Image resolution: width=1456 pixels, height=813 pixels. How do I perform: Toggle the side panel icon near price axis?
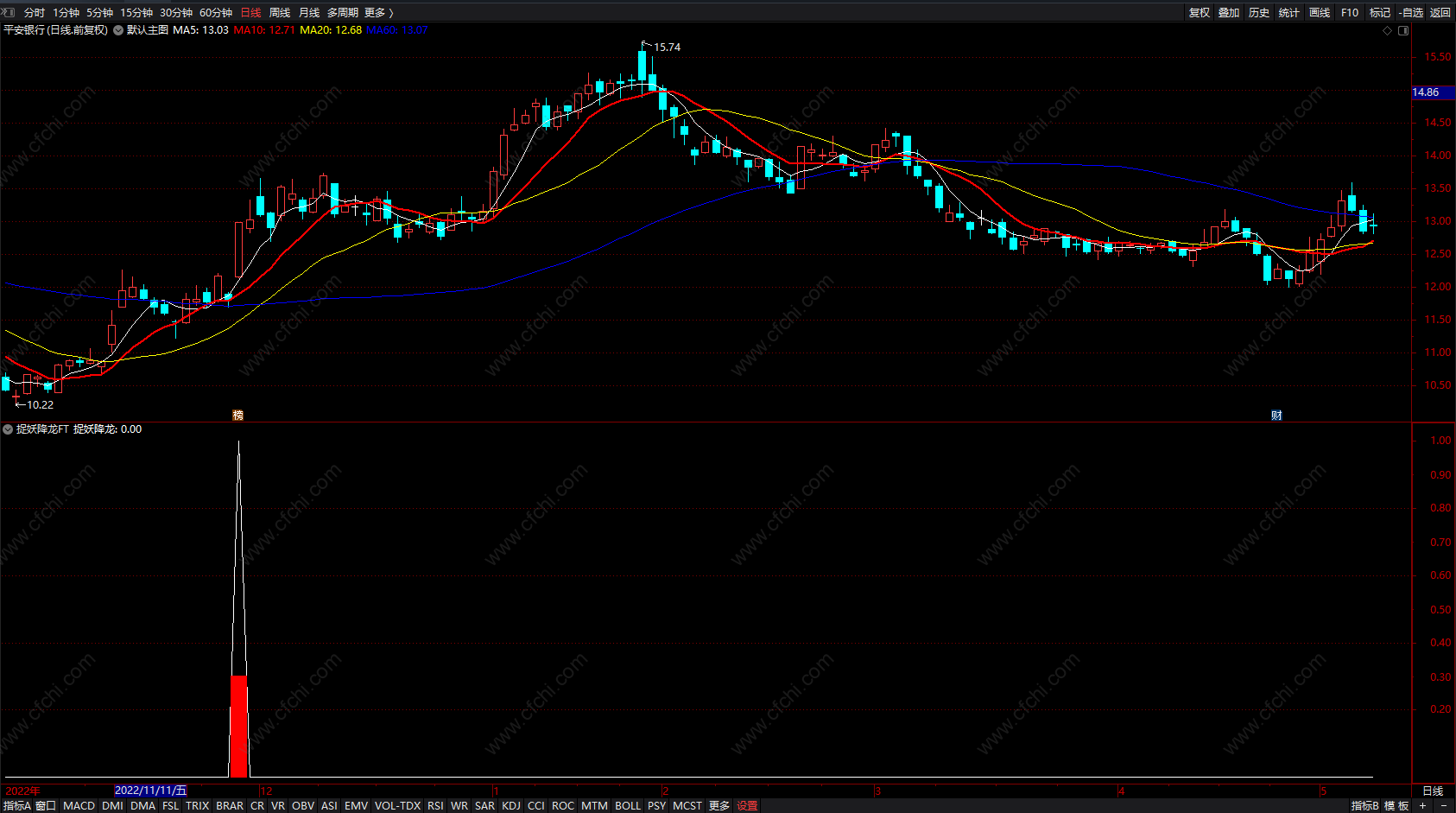pyautogui.click(x=1403, y=30)
